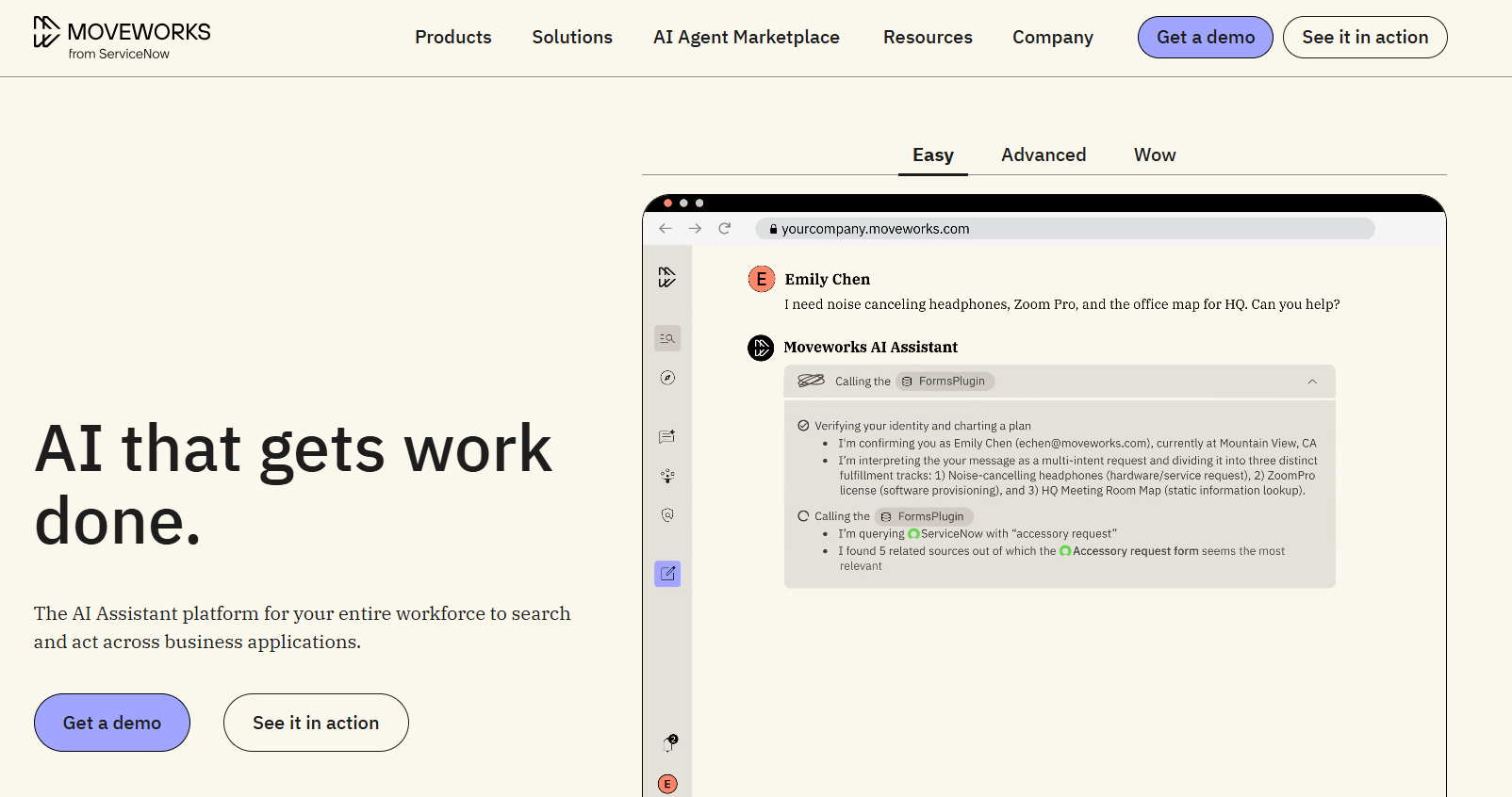The image size is (1512, 797).
Task: Click the Moveworks logo in the demo sidebar
Action: click(x=667, y=277)
